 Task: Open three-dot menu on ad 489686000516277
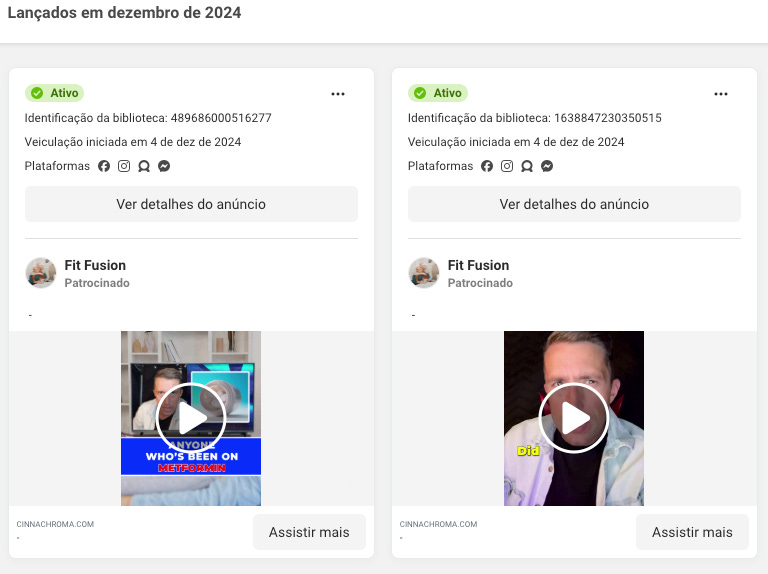coord(337,94)
